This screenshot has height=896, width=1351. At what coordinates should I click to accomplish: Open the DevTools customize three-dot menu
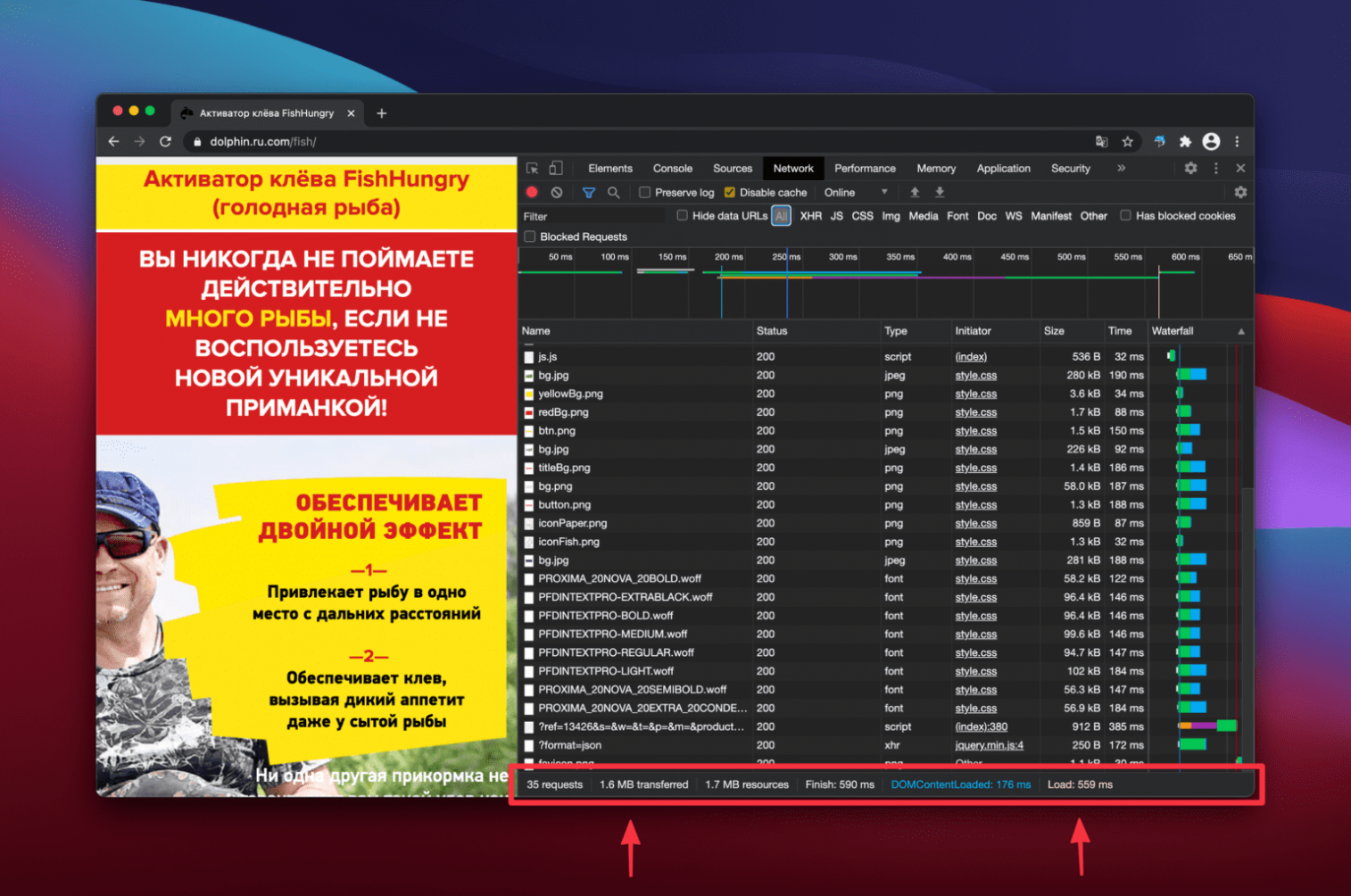(x=1216, y=168)
